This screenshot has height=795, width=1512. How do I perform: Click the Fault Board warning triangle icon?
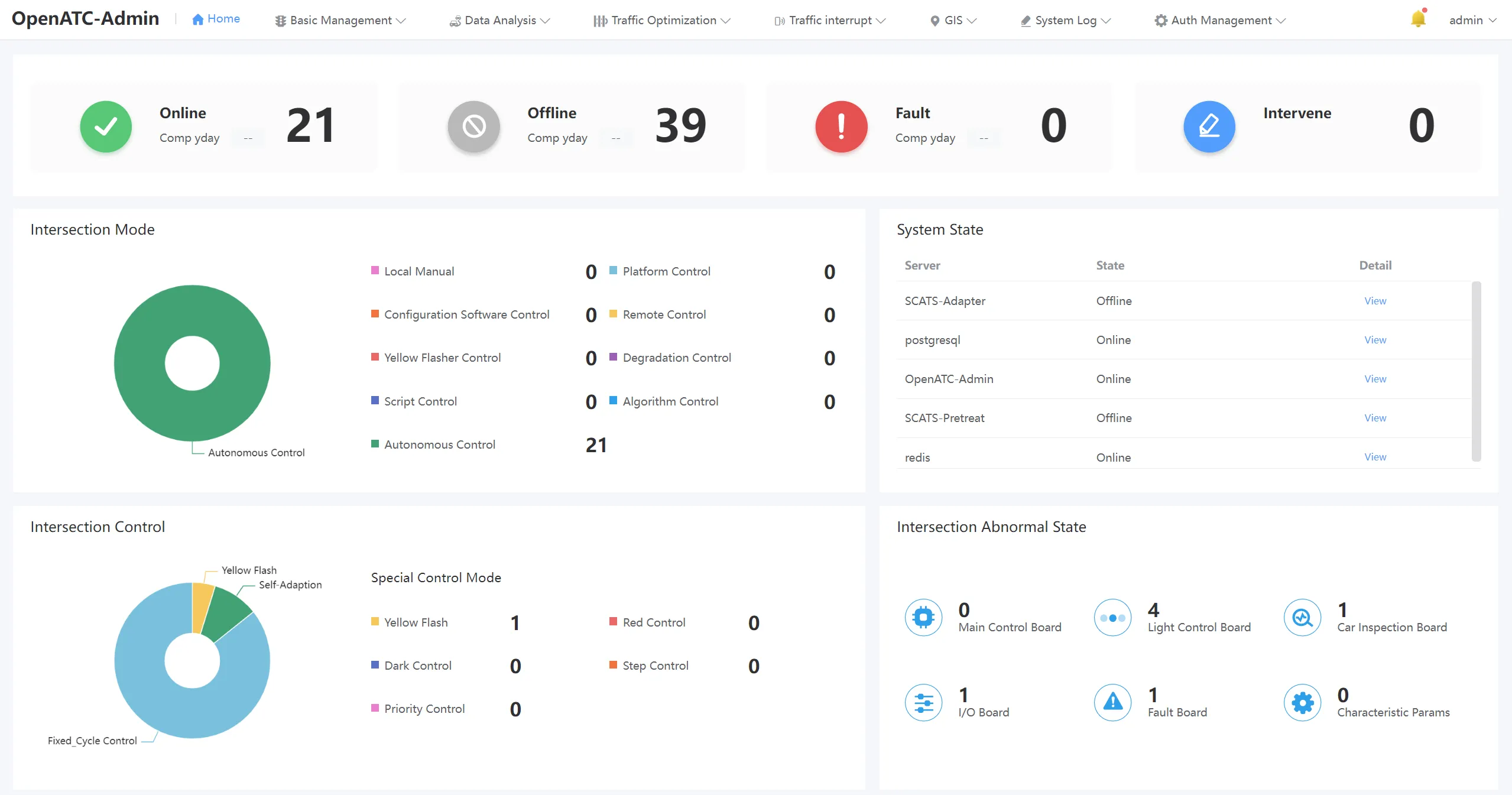coord(1112,702)
